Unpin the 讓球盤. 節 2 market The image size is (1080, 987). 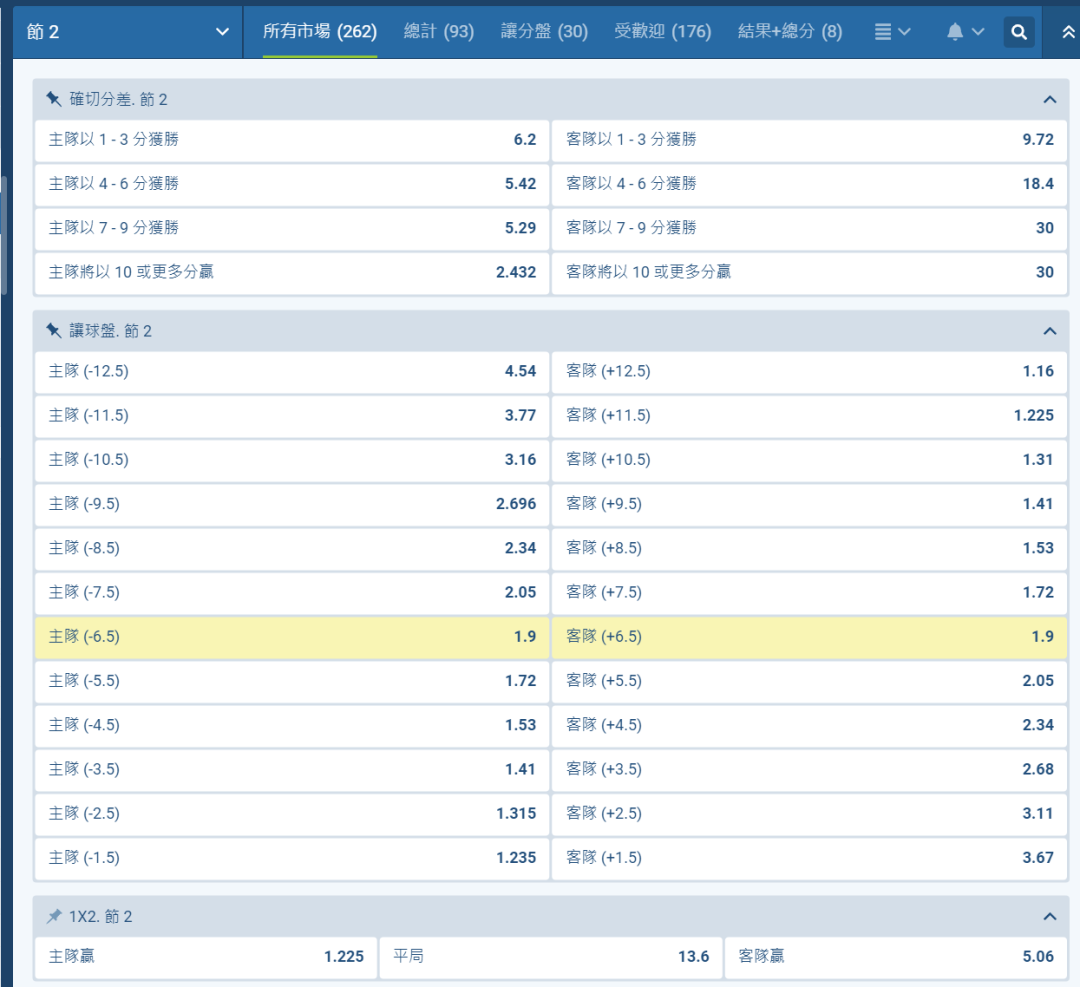pyautogui.click(x=54, y=331)
